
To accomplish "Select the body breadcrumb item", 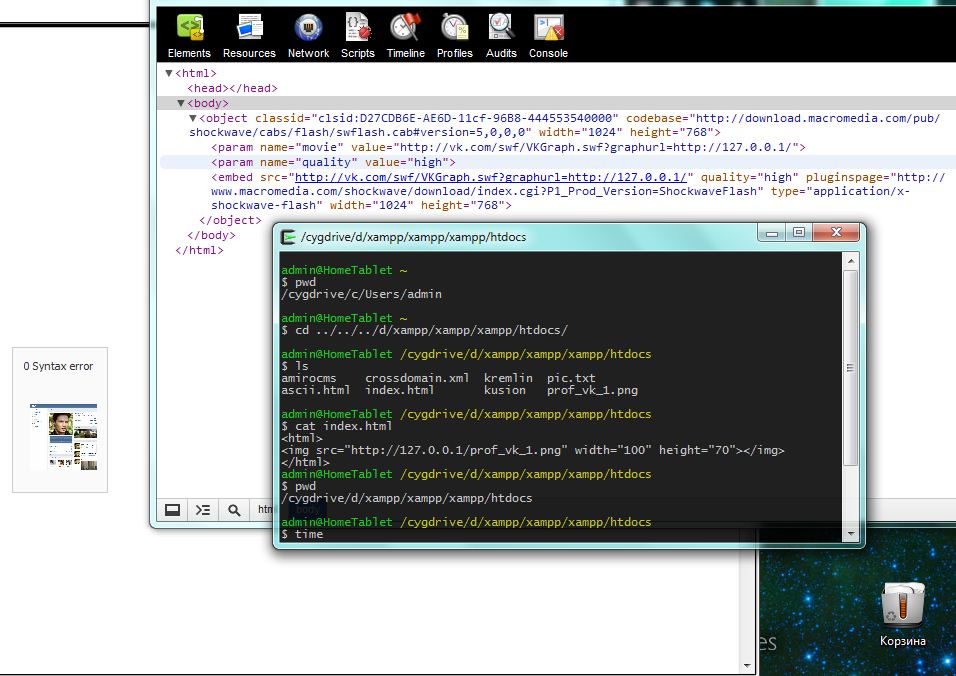I will click(x=307, y=509).
